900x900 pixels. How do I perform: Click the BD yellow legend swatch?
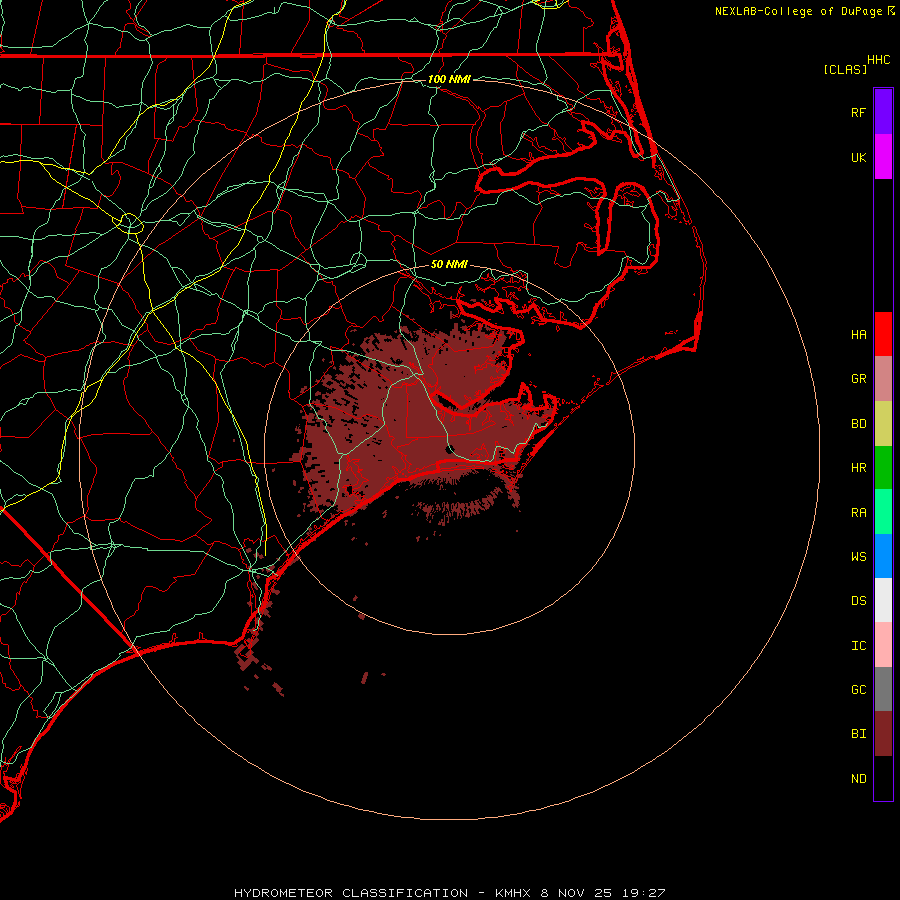click(883, 424)
